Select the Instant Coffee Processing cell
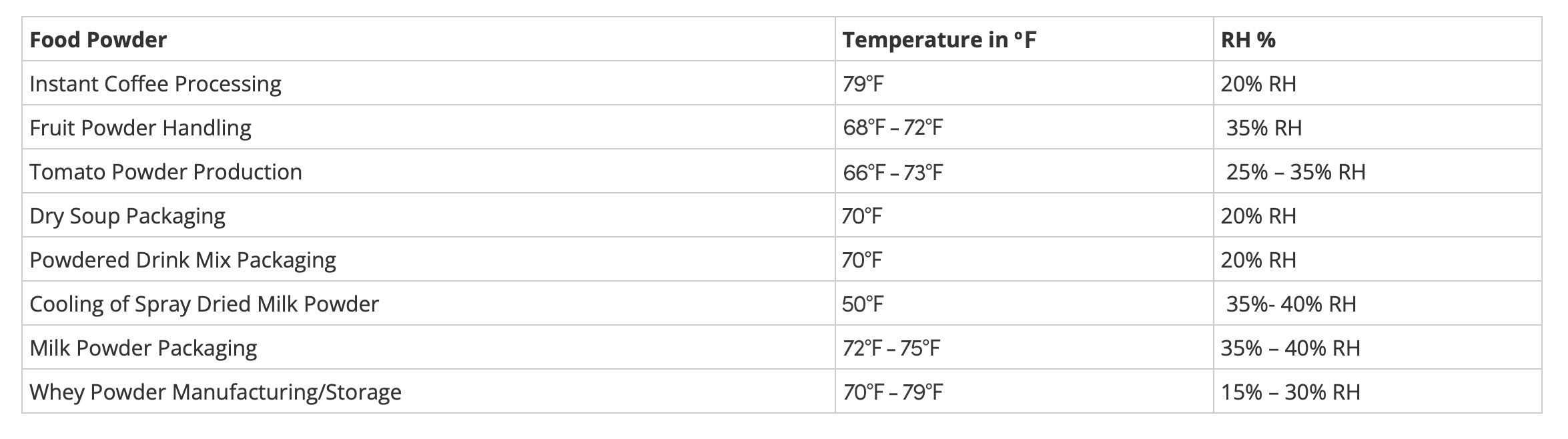 (155, 84)
